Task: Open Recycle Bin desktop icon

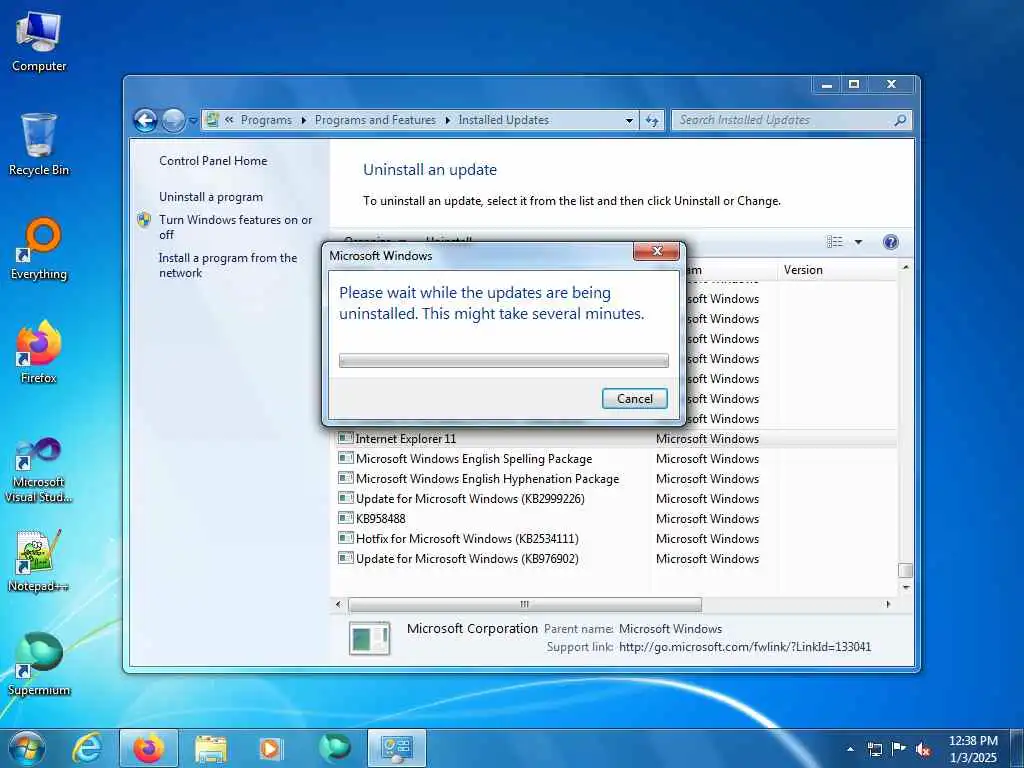Action: click(39, 145)
